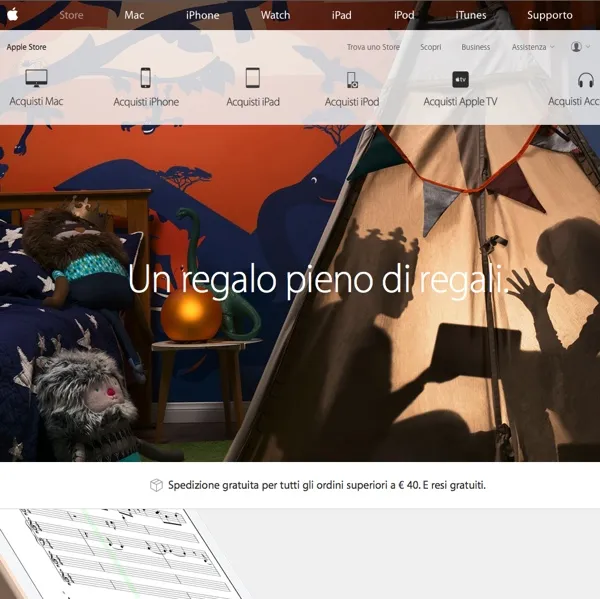Open the Acquisti iPad link
The height and width of the screenshot is (599, 600).
click(x=253, y=102)
